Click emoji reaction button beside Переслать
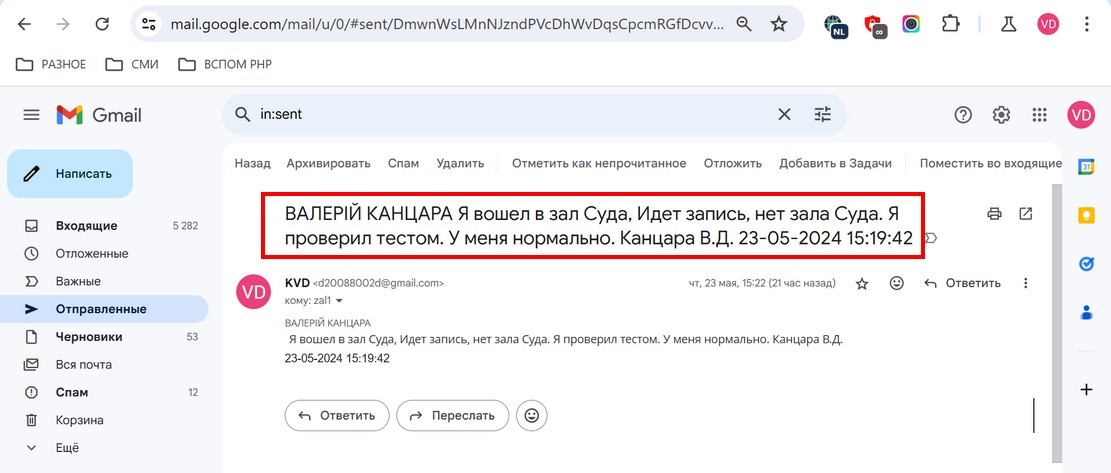This screenshot has height=473, width=1111. [x=531, y=416]
